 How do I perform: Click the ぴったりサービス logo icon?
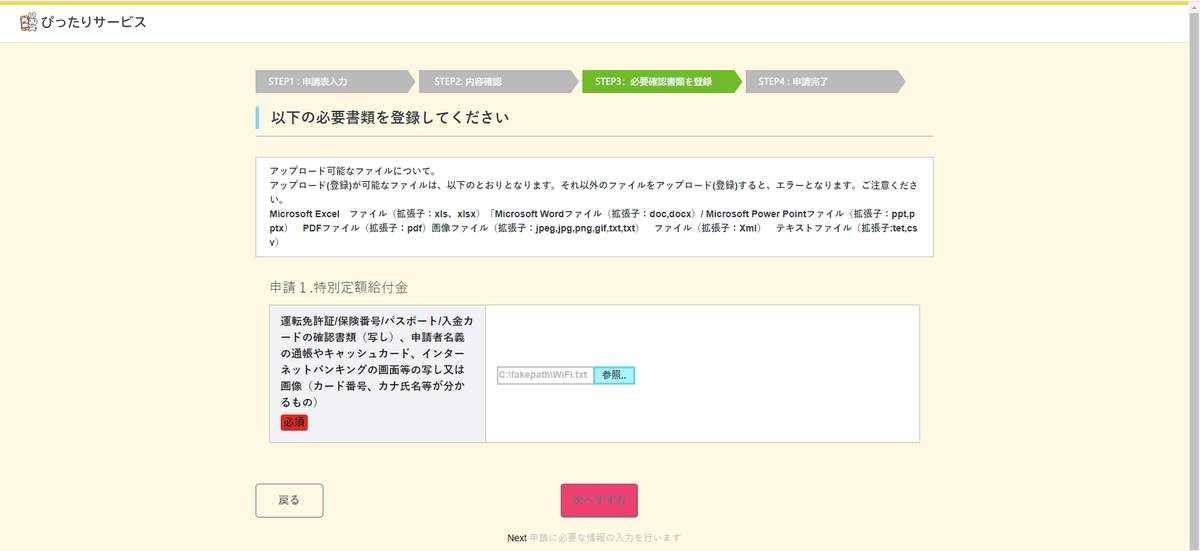coord(28,21)
